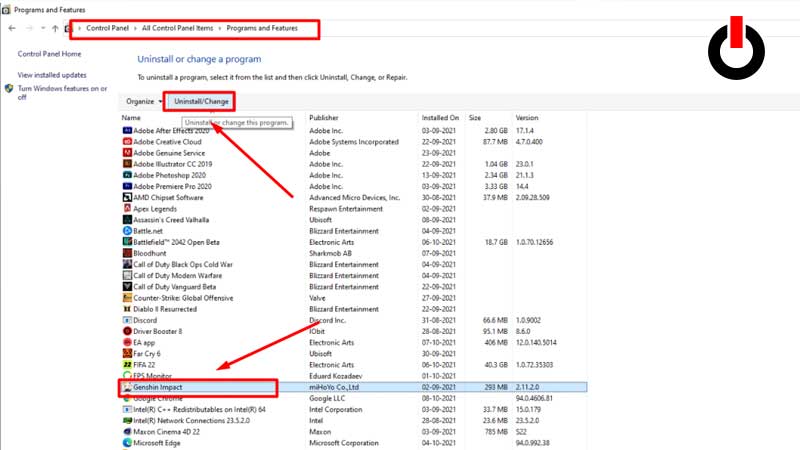
Task: Click the Adobe After Effects 2020 icon
Action: (x=127, y=131)
